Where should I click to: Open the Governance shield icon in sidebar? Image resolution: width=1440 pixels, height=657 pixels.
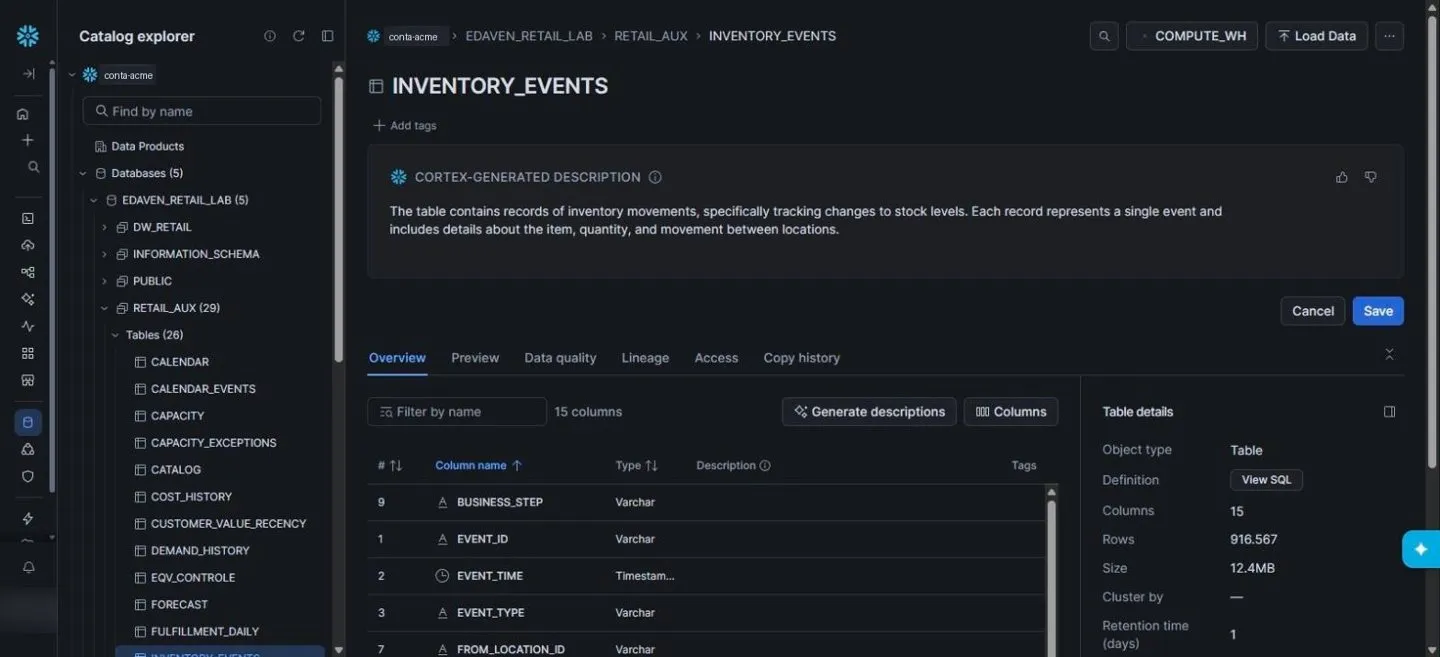(28, 476)
